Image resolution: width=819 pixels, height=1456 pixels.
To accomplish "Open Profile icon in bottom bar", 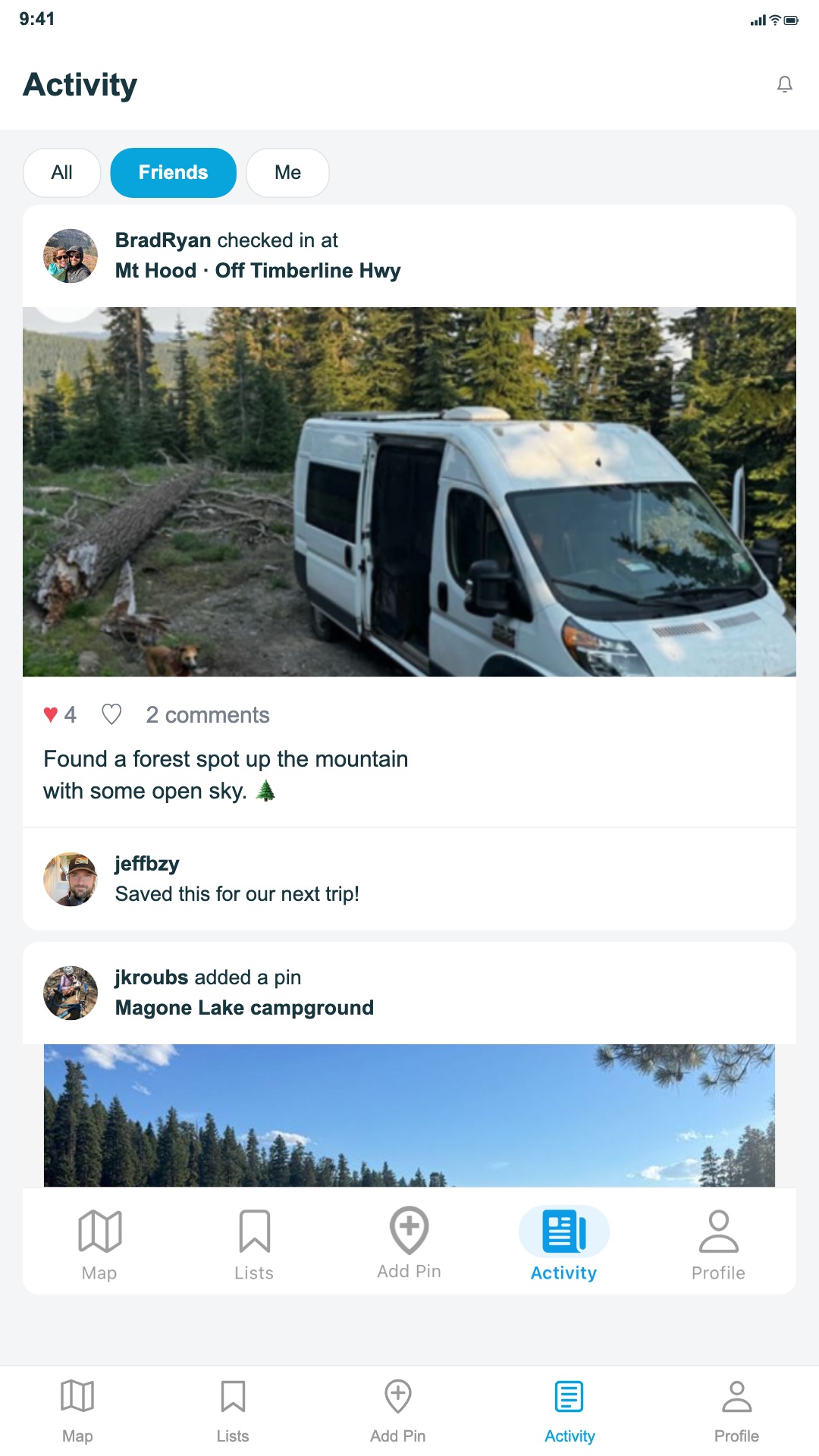I will (736, 1396).
